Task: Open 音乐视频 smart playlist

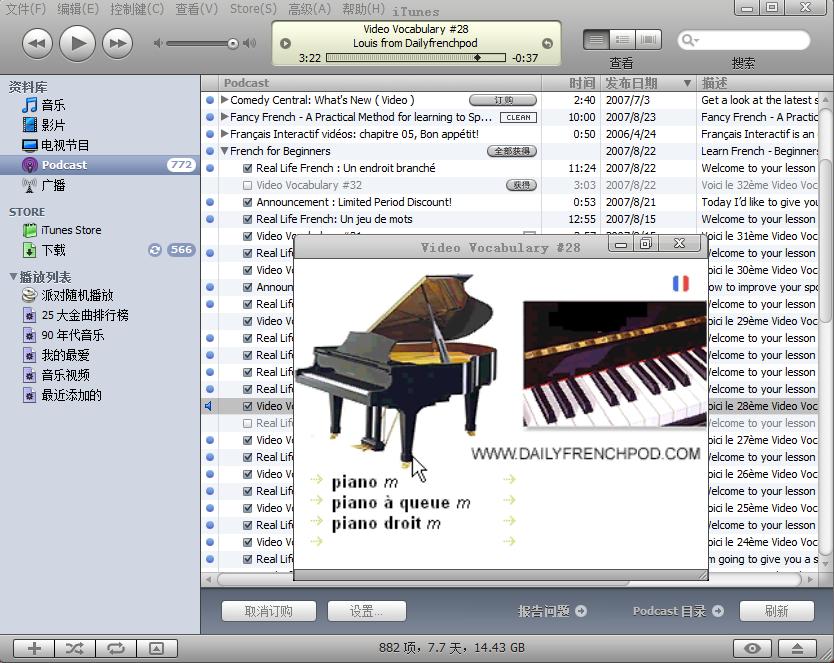Action: (x=100, y=375)
